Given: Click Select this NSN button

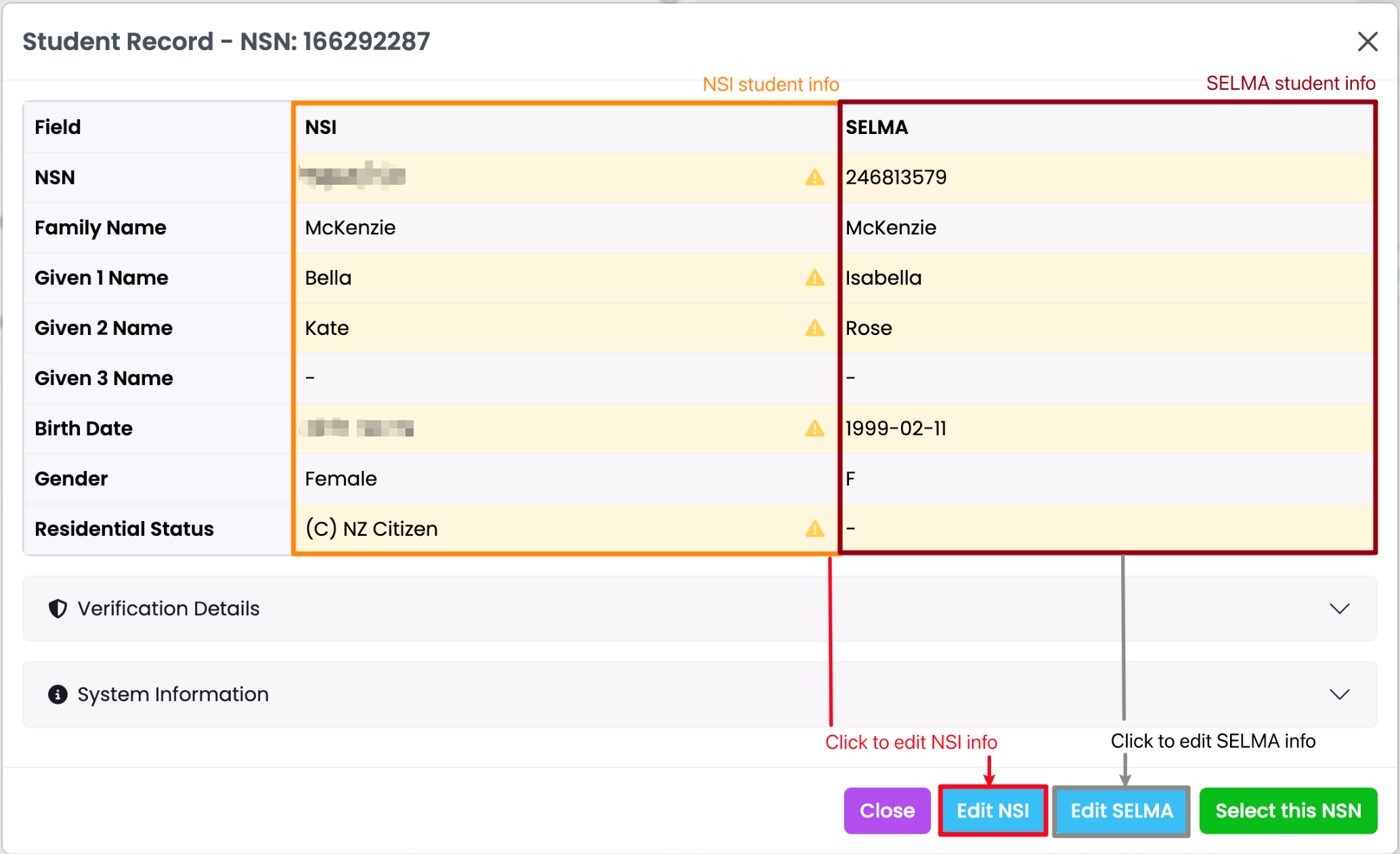Looking at the screenshot, I should pos(1288,811).
